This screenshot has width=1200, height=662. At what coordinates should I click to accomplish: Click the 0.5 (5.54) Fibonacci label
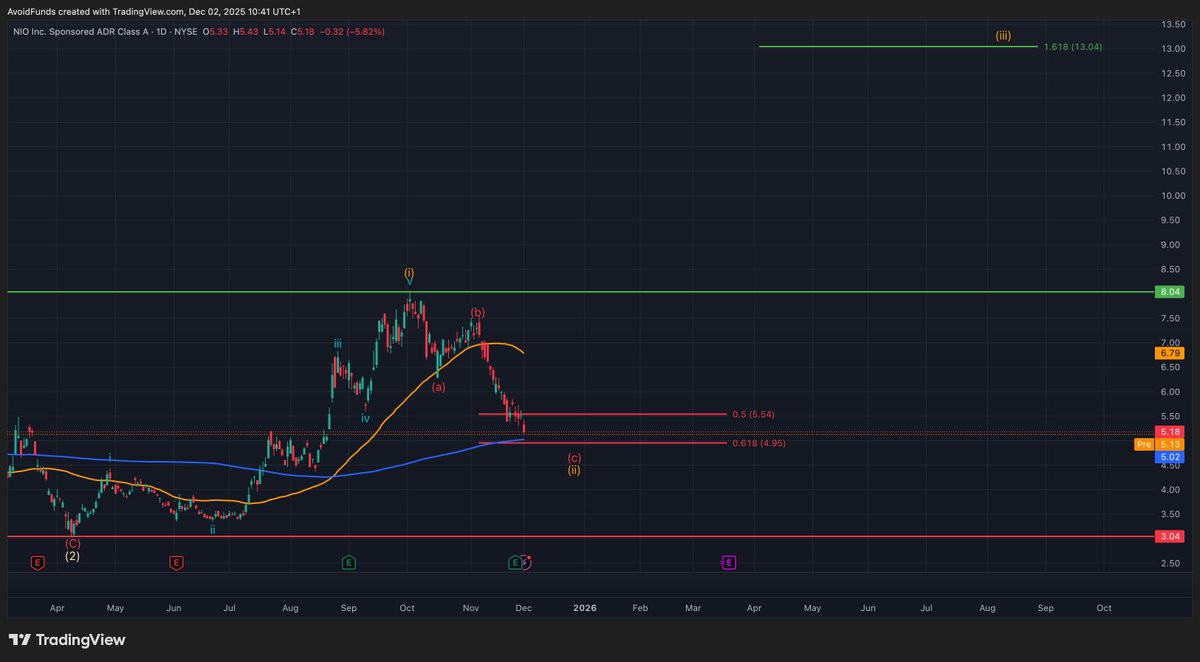[x=755, y=414]
